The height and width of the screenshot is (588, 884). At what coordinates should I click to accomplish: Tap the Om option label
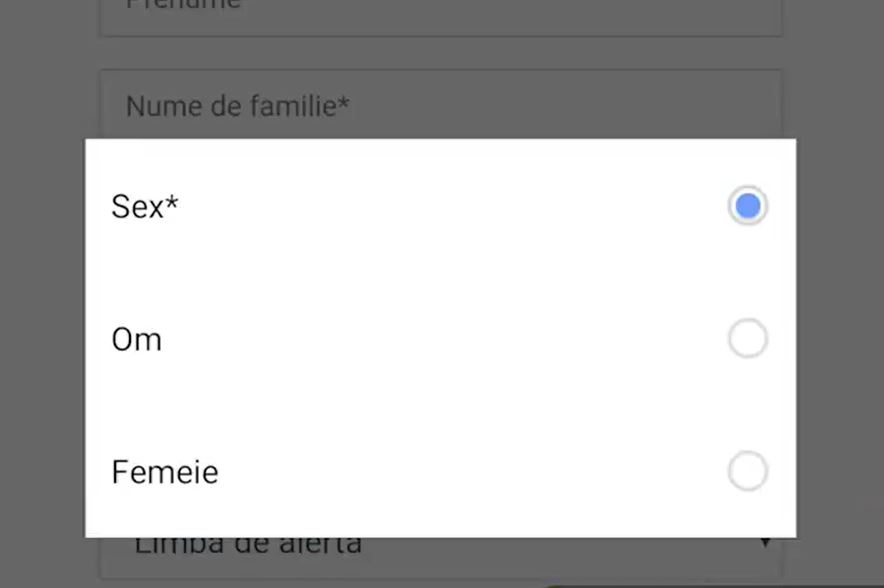(x=137, y=338)
